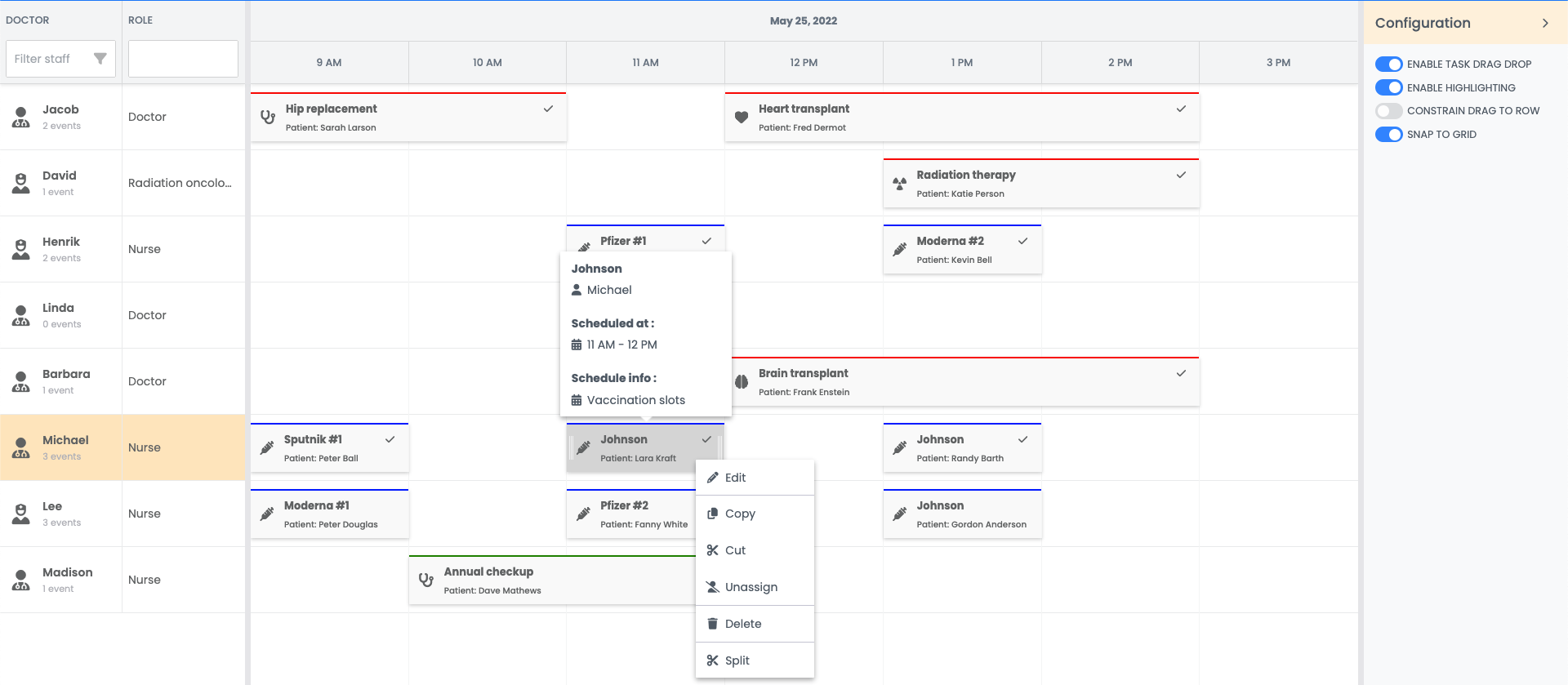Click the checkmark on Moderna #2 event
Screen dimensions: 1568x685
(x=1022, y=241)
